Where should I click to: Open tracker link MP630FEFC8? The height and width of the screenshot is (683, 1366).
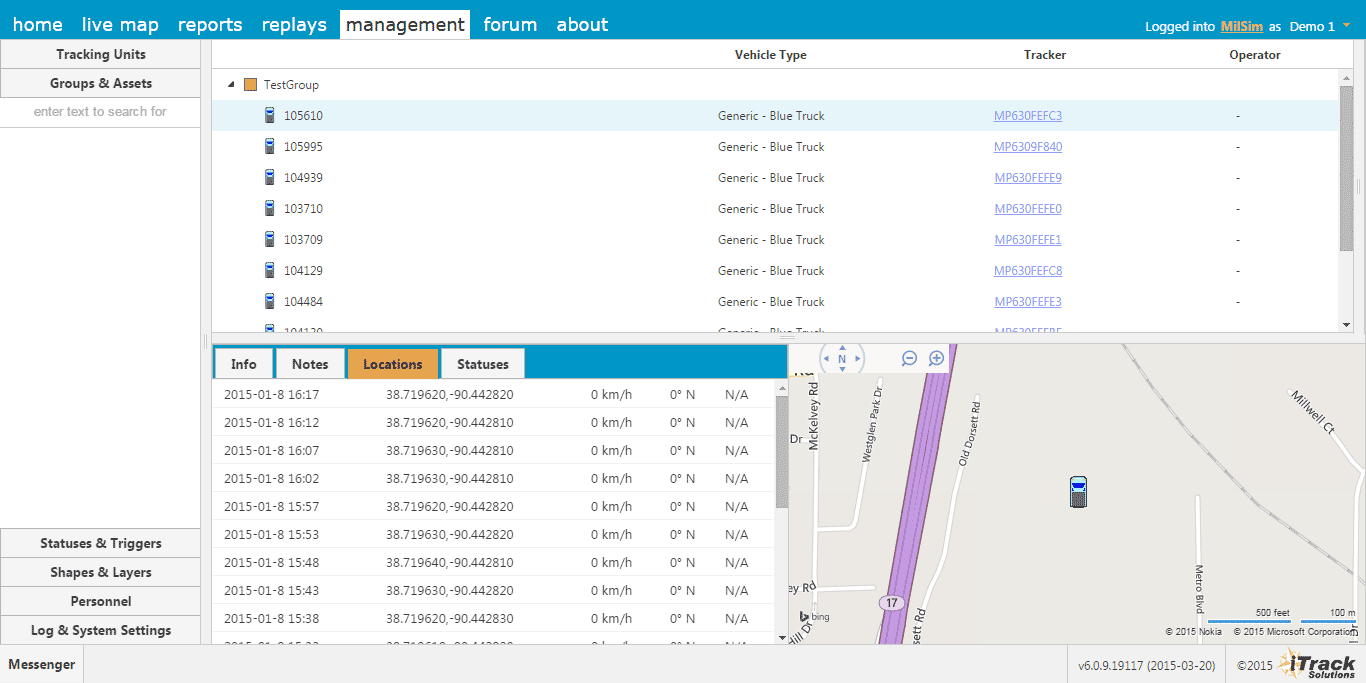[x=1028, y=271]
